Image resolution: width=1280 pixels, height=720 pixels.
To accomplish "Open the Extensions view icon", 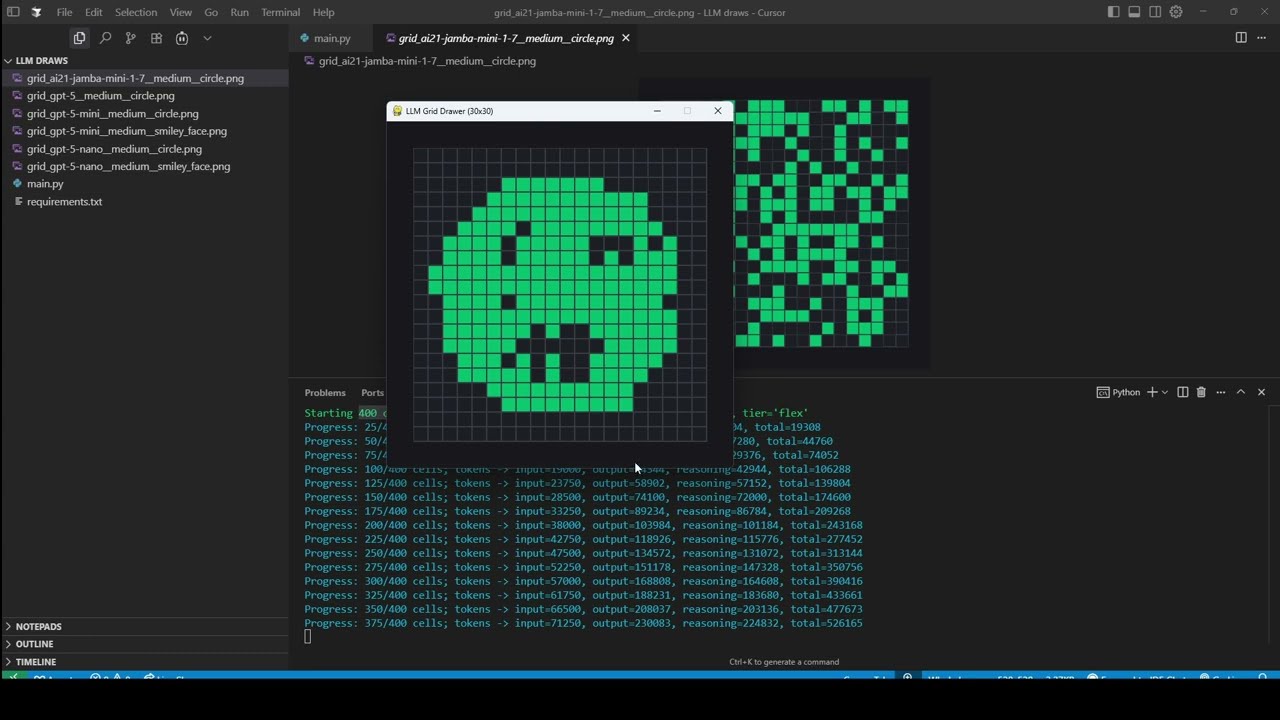I will point(156,38).
